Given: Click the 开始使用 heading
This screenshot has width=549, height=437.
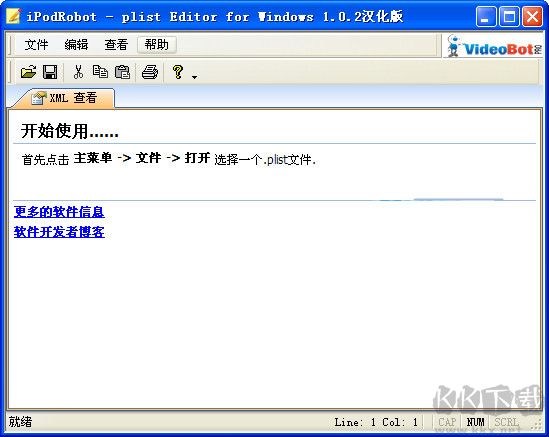Looking at the screenshot, I should tap(70, 131).
